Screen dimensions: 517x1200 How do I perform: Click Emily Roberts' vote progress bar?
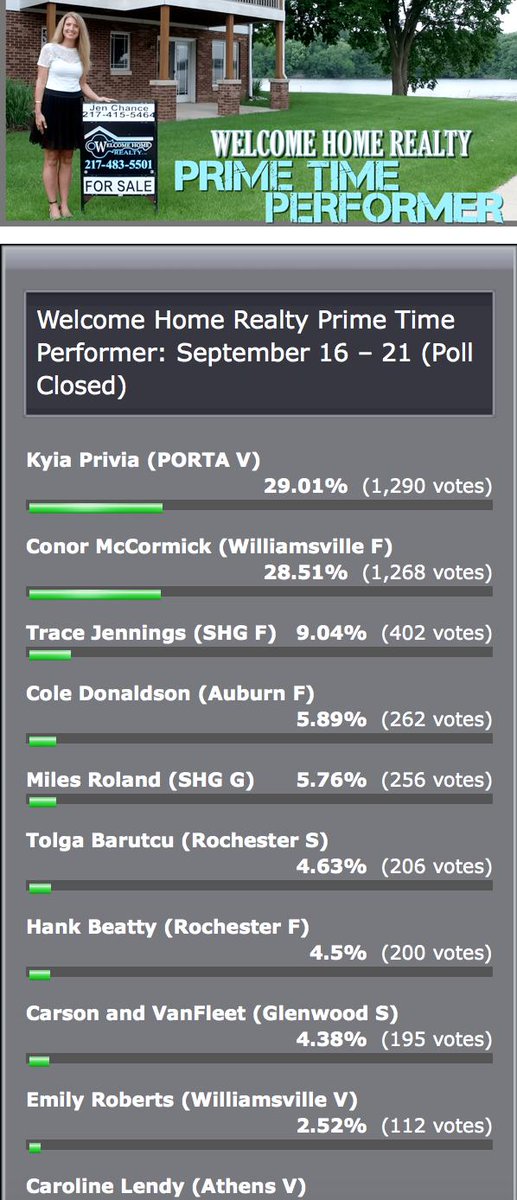(x=259, y=1147)
